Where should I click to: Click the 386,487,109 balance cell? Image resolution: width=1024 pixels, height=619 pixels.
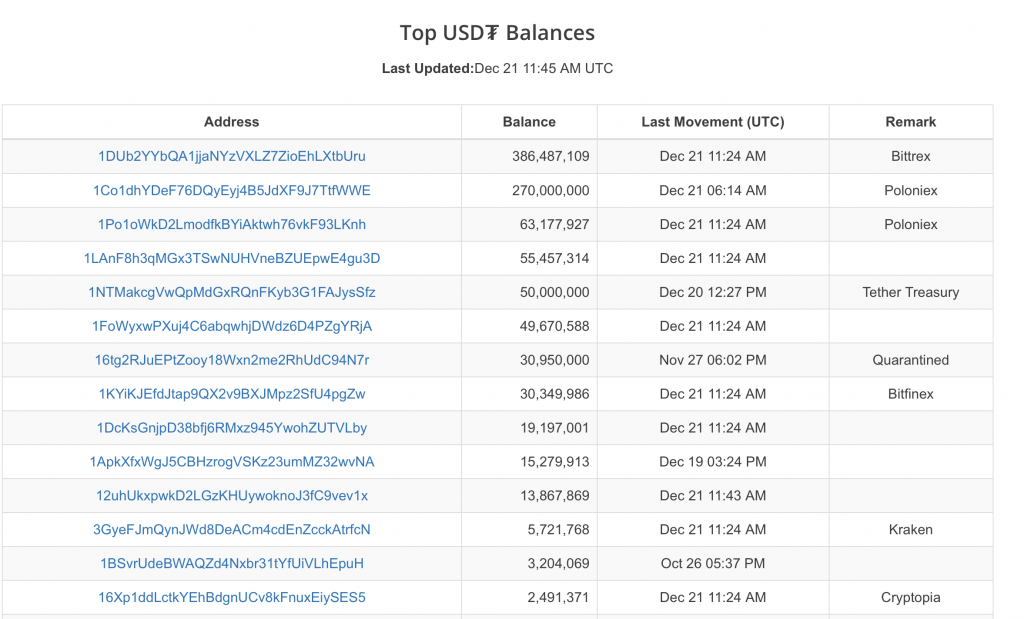[550, 156]
